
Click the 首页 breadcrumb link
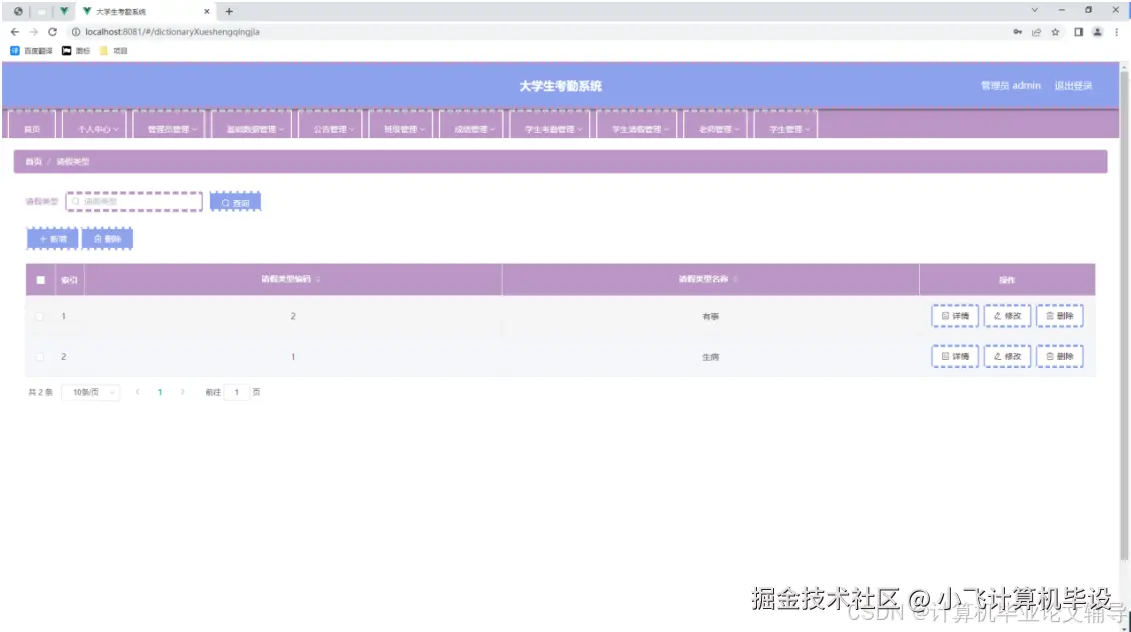coord(32,161)
